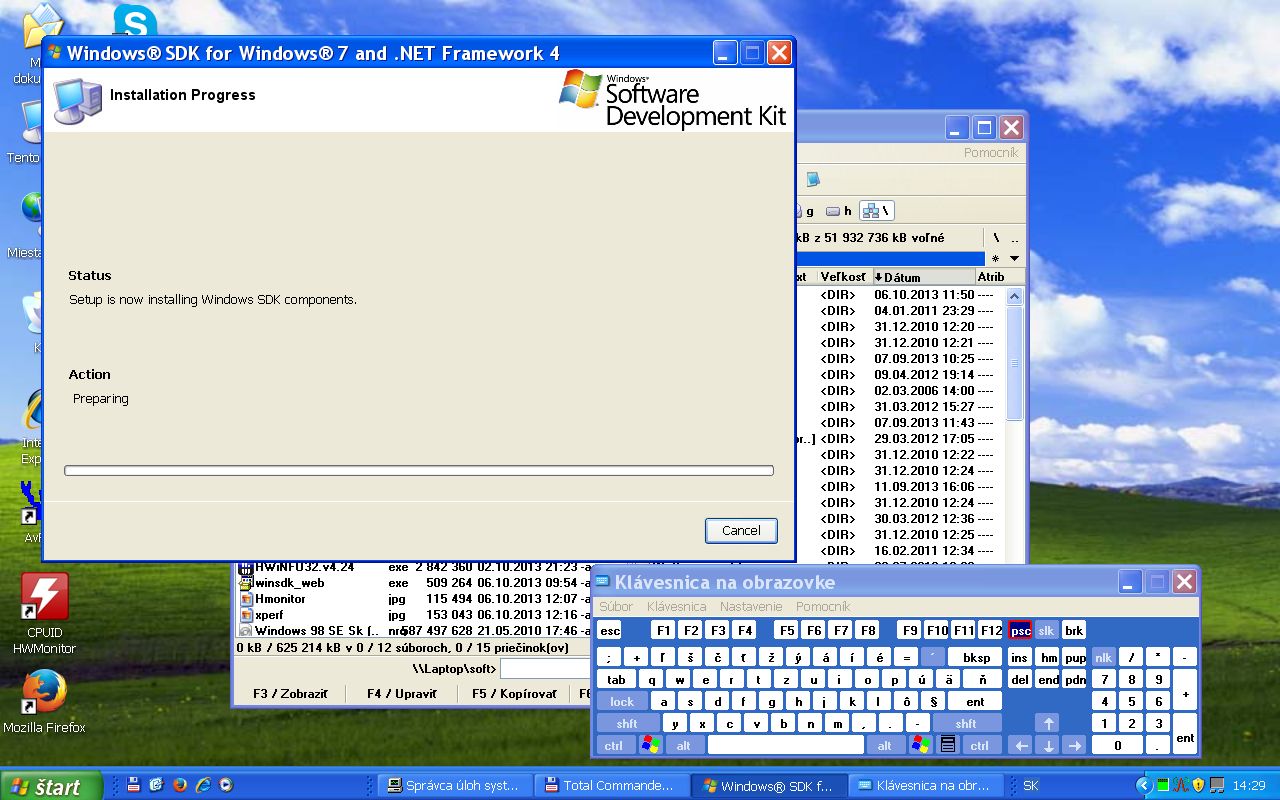This screenshot has height=800, width=1280.
Task: Click Firefox quick launch taskbar icon
Action: coord(180,785)
